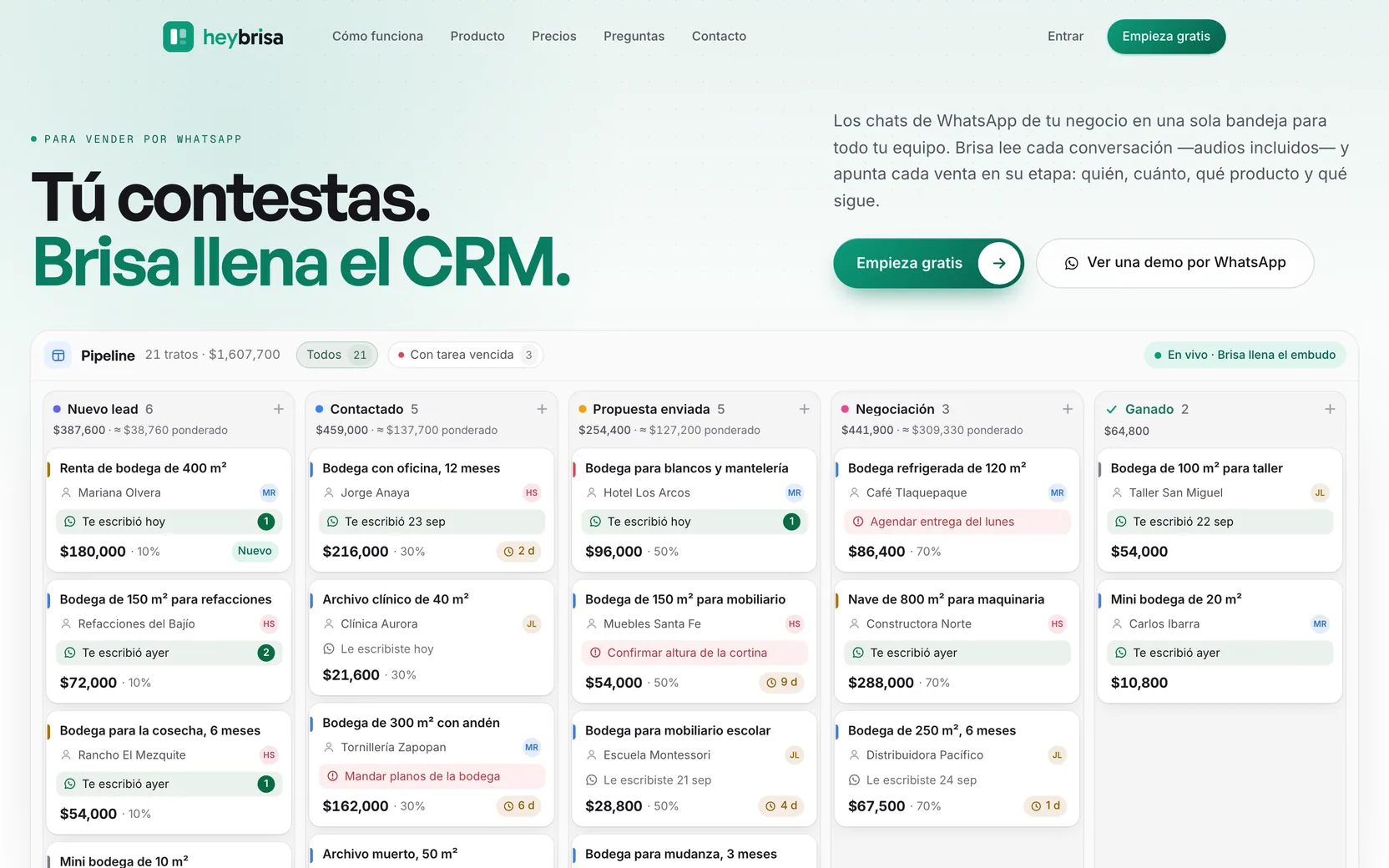The width and height of the screenshot is (1389, 868).
Task: Click Te escribió 22 sep on Taller San Miguel card
Action: point(1220,522)
